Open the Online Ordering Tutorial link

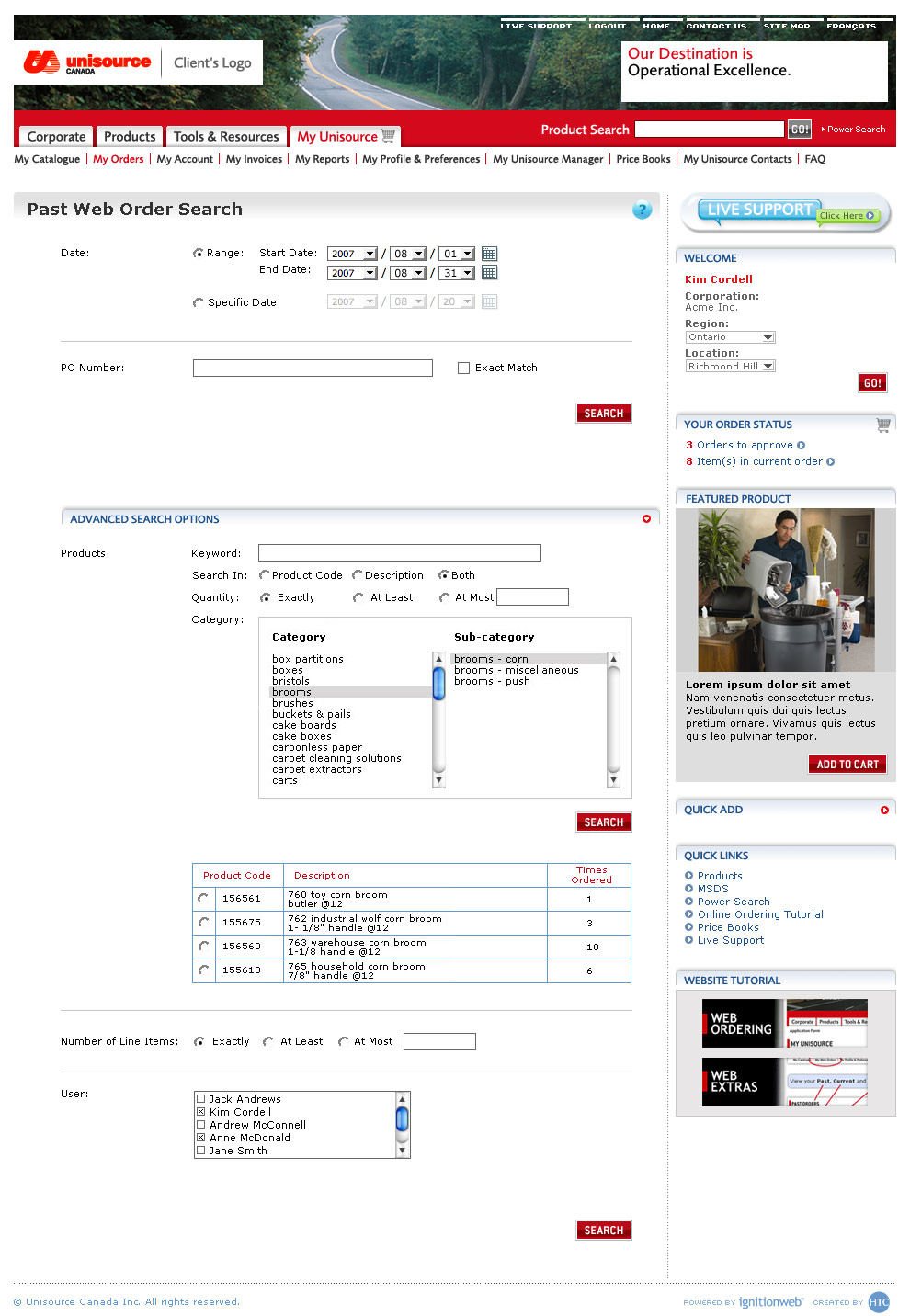(x=759, y=914)
